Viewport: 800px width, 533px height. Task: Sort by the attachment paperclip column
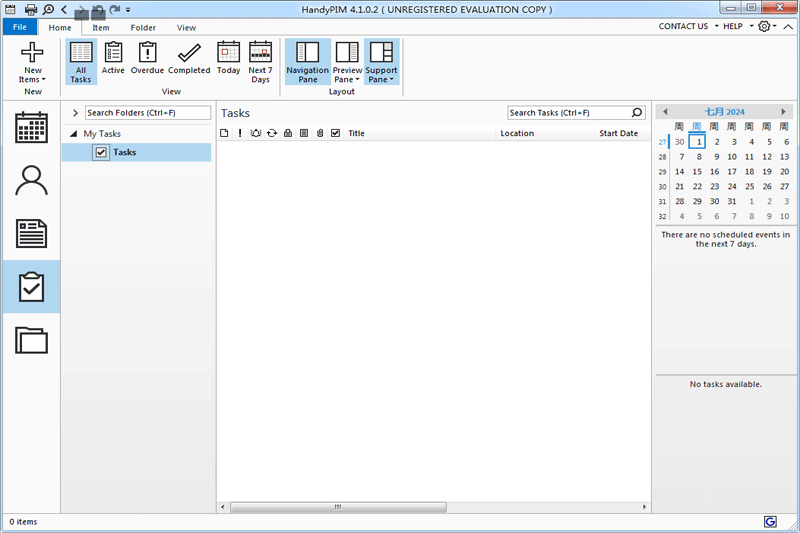point(320,133)
